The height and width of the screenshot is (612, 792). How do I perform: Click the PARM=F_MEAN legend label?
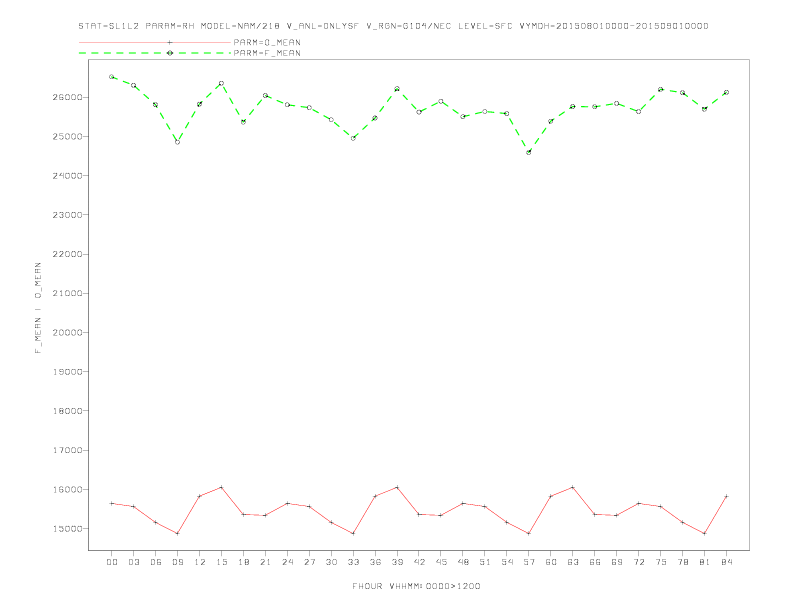click(267, 53)
